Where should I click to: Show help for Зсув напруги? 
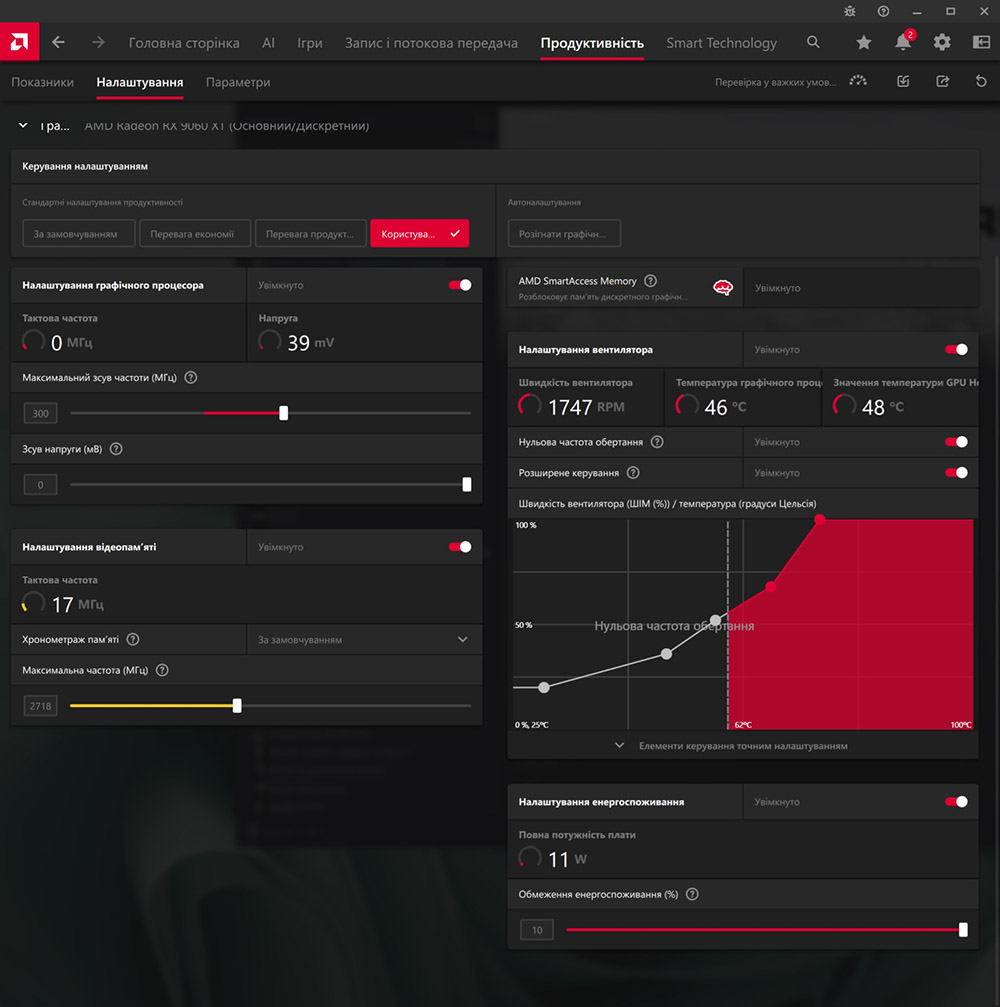(116, 449)
